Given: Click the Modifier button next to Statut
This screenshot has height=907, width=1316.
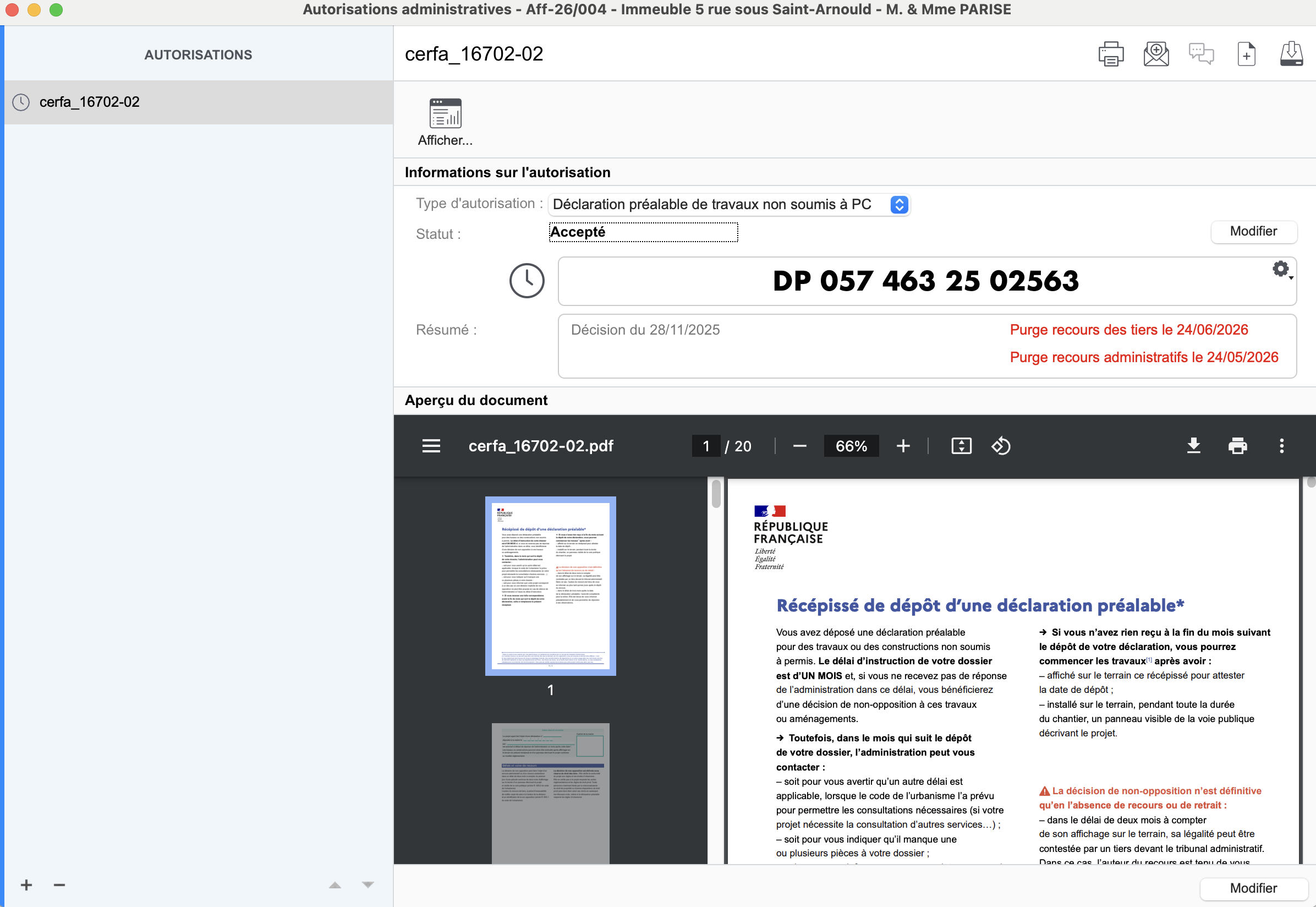Looking at the screenshot, I should coord(1253,232).
